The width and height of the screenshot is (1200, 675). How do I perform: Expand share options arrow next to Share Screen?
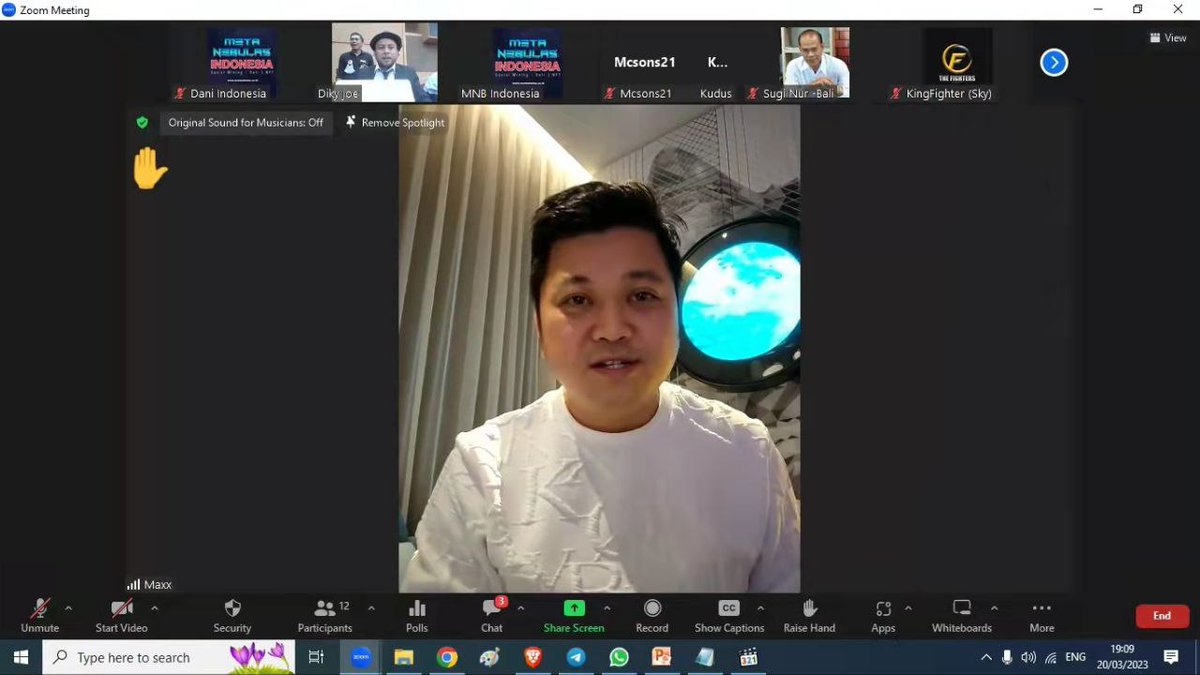click(x=607, y=608)
